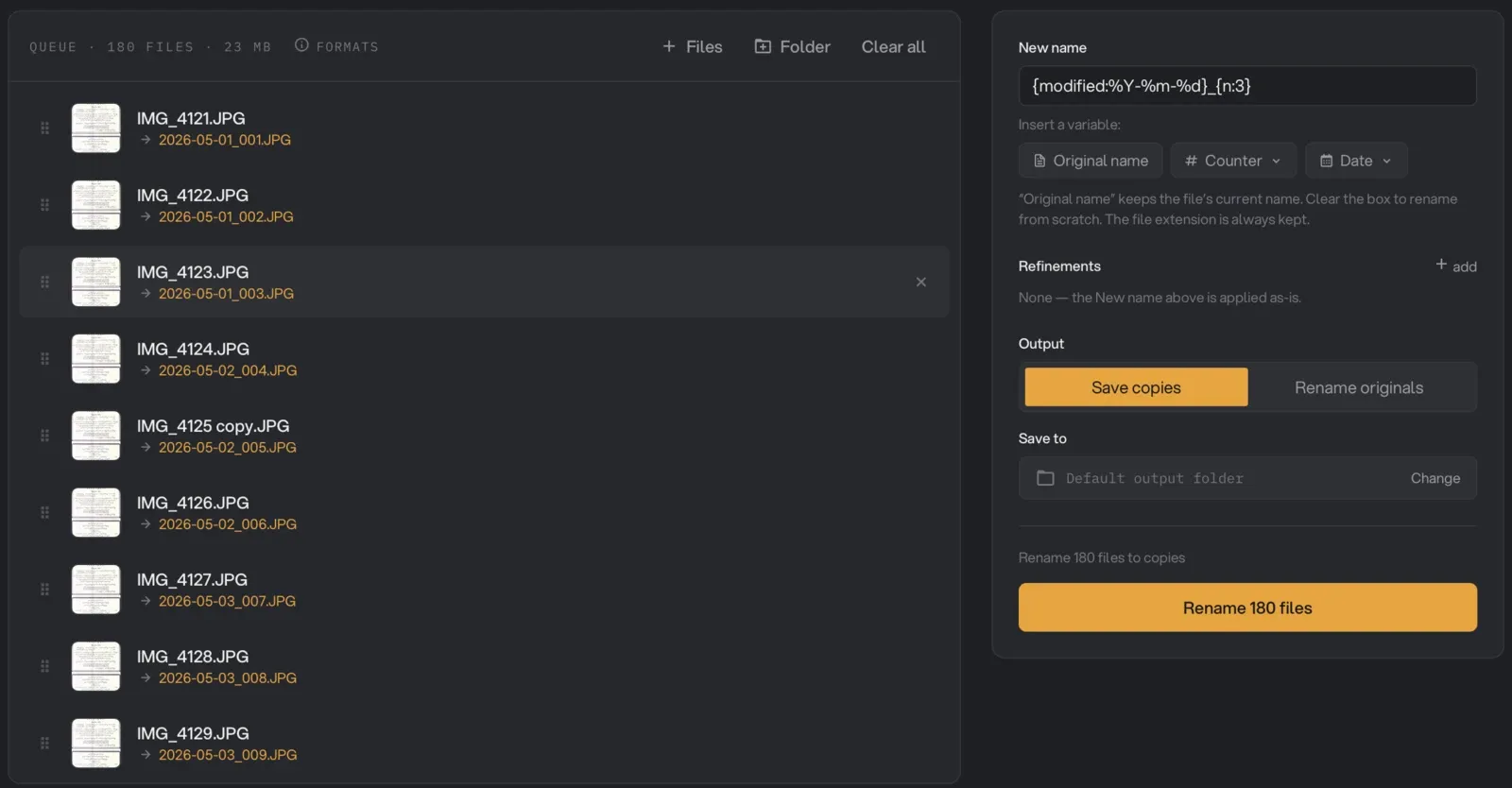Add a folder via the Folder button
The width and height of the screenshot is (1512, 788).
coord(792,46)
